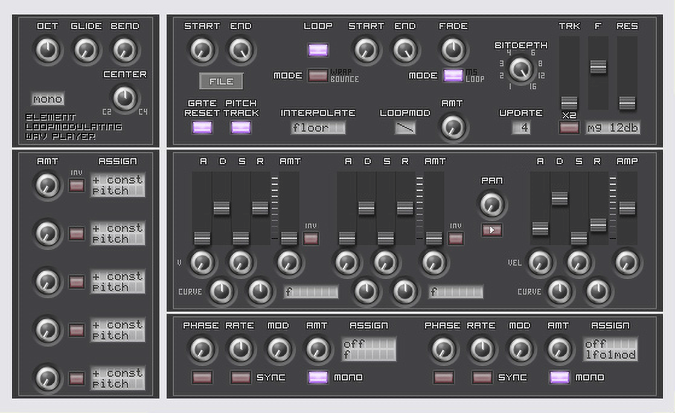This screenshot has width=675, height=413.
Task: Toggle INV on the middle envelope
Action: point(456,238)
